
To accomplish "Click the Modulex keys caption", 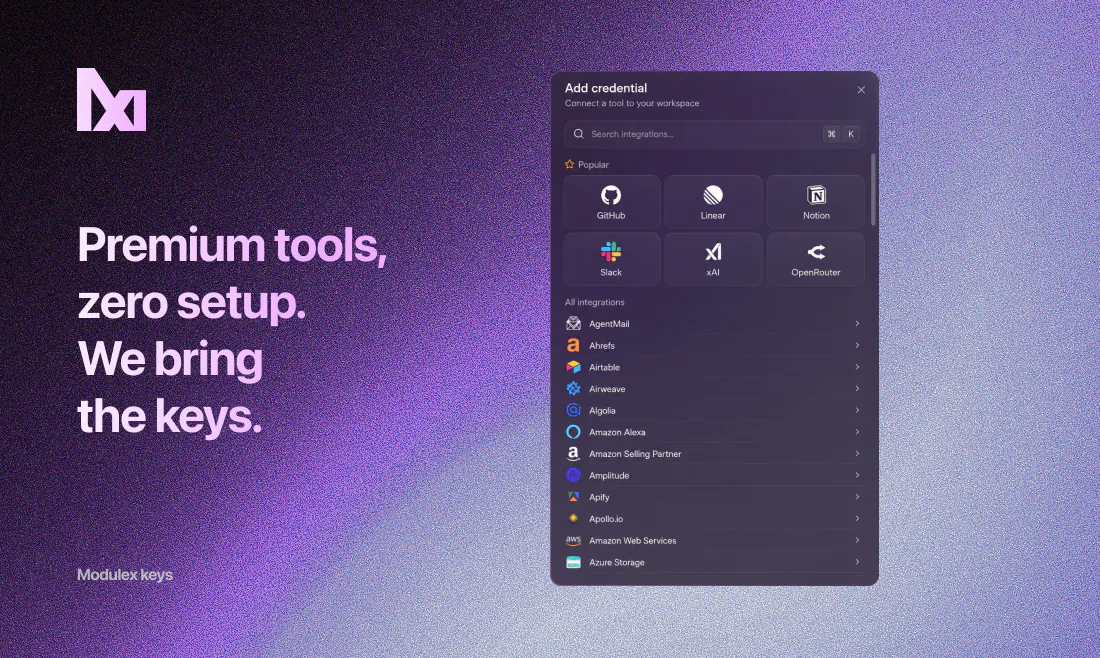I will 125,575.
